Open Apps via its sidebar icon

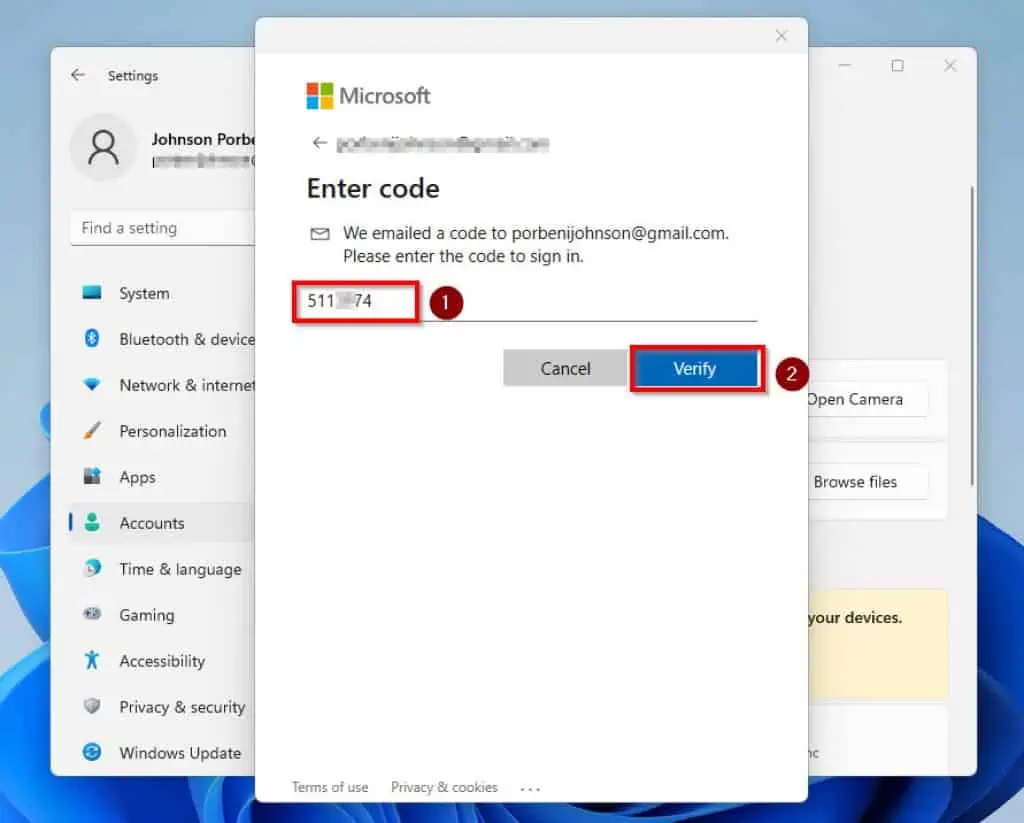point(92,477)
